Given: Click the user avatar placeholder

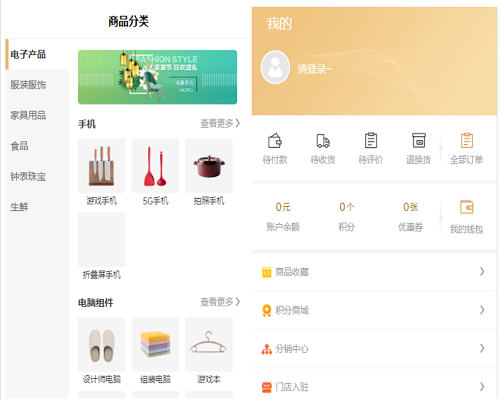Looking at the screenshot, I should 275,67.
